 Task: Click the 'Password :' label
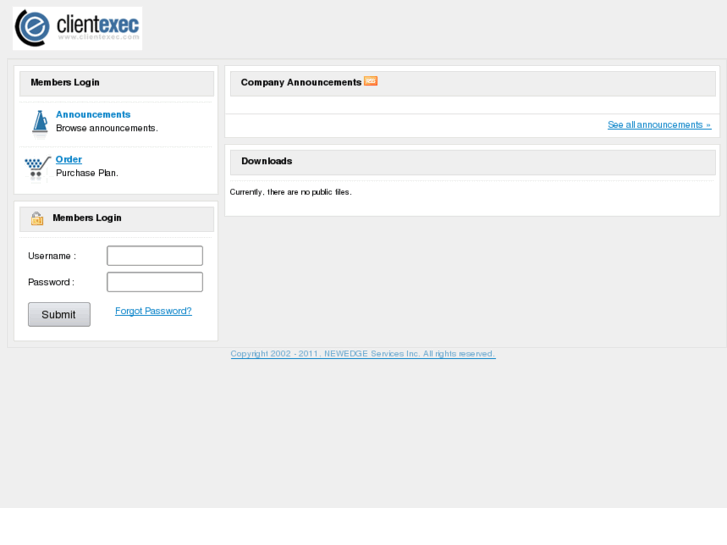(51, 282)
